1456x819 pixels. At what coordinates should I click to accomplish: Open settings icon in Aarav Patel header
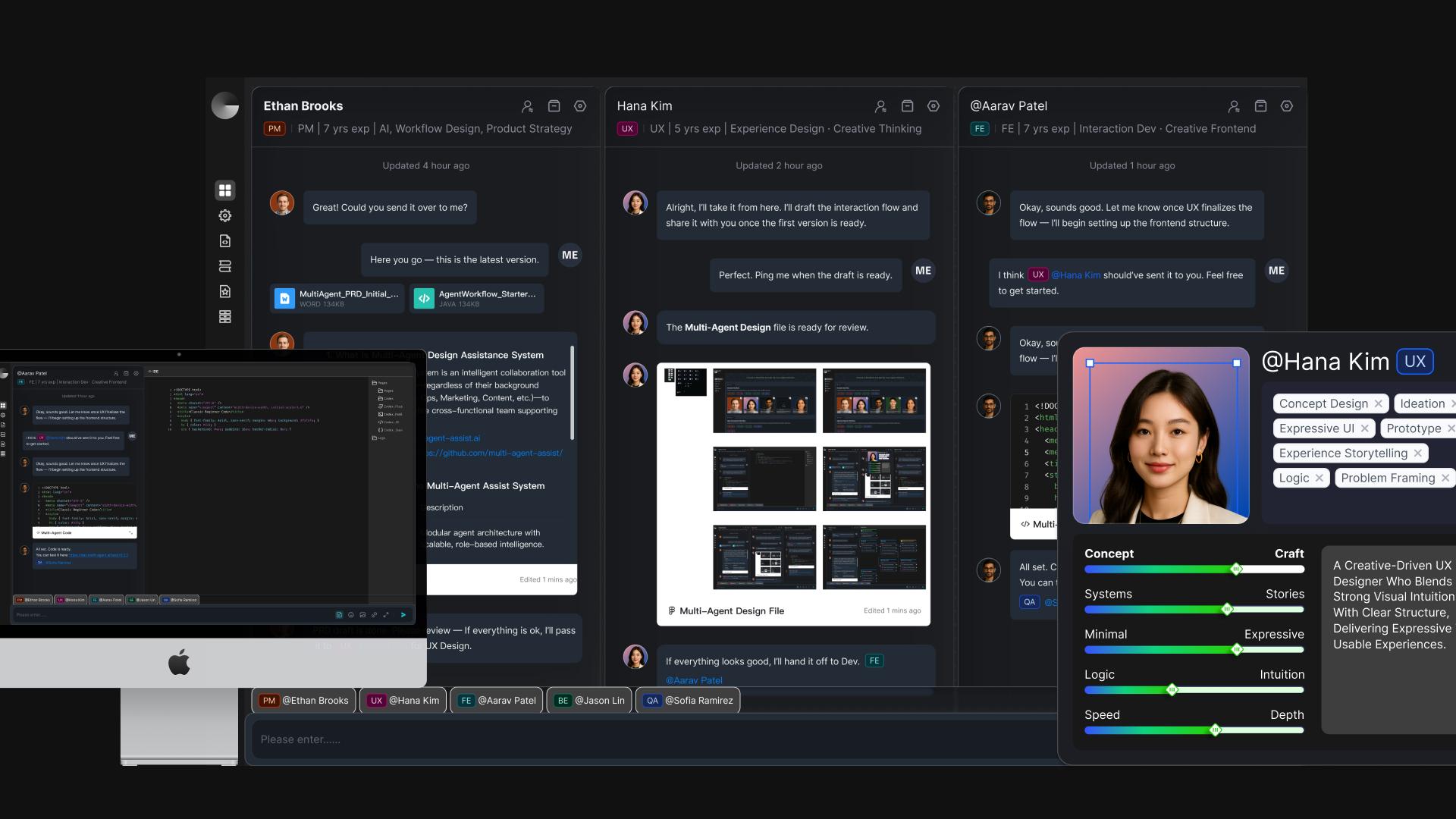[1287, 106]
